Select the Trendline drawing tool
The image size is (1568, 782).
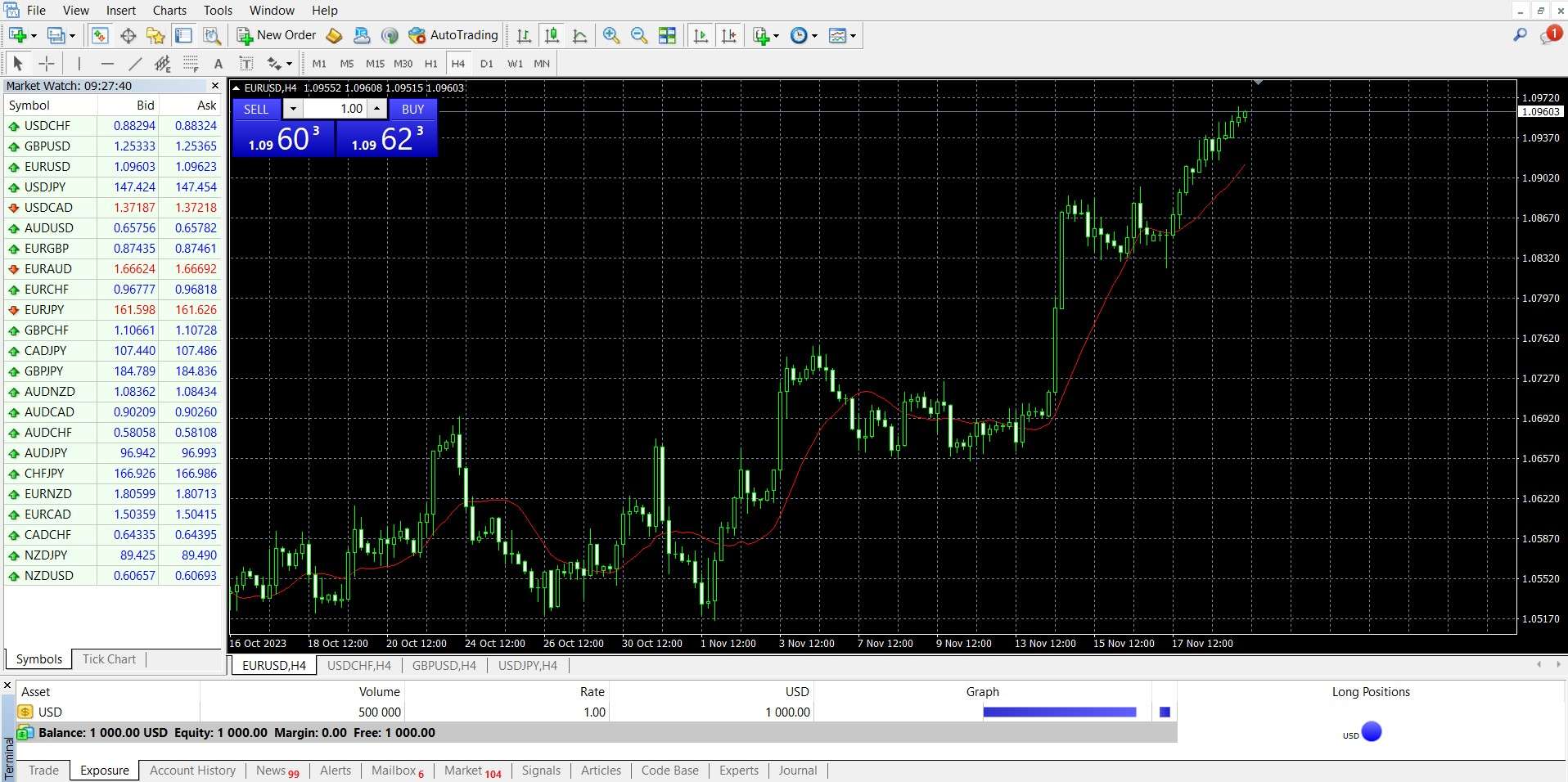click(135, 63)
